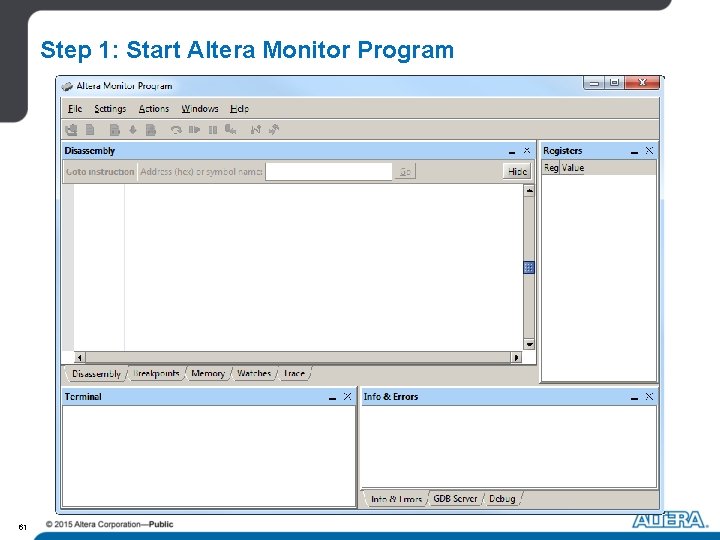Click the Go button
This screenshot has width=720, height=540.
point(405,172)
